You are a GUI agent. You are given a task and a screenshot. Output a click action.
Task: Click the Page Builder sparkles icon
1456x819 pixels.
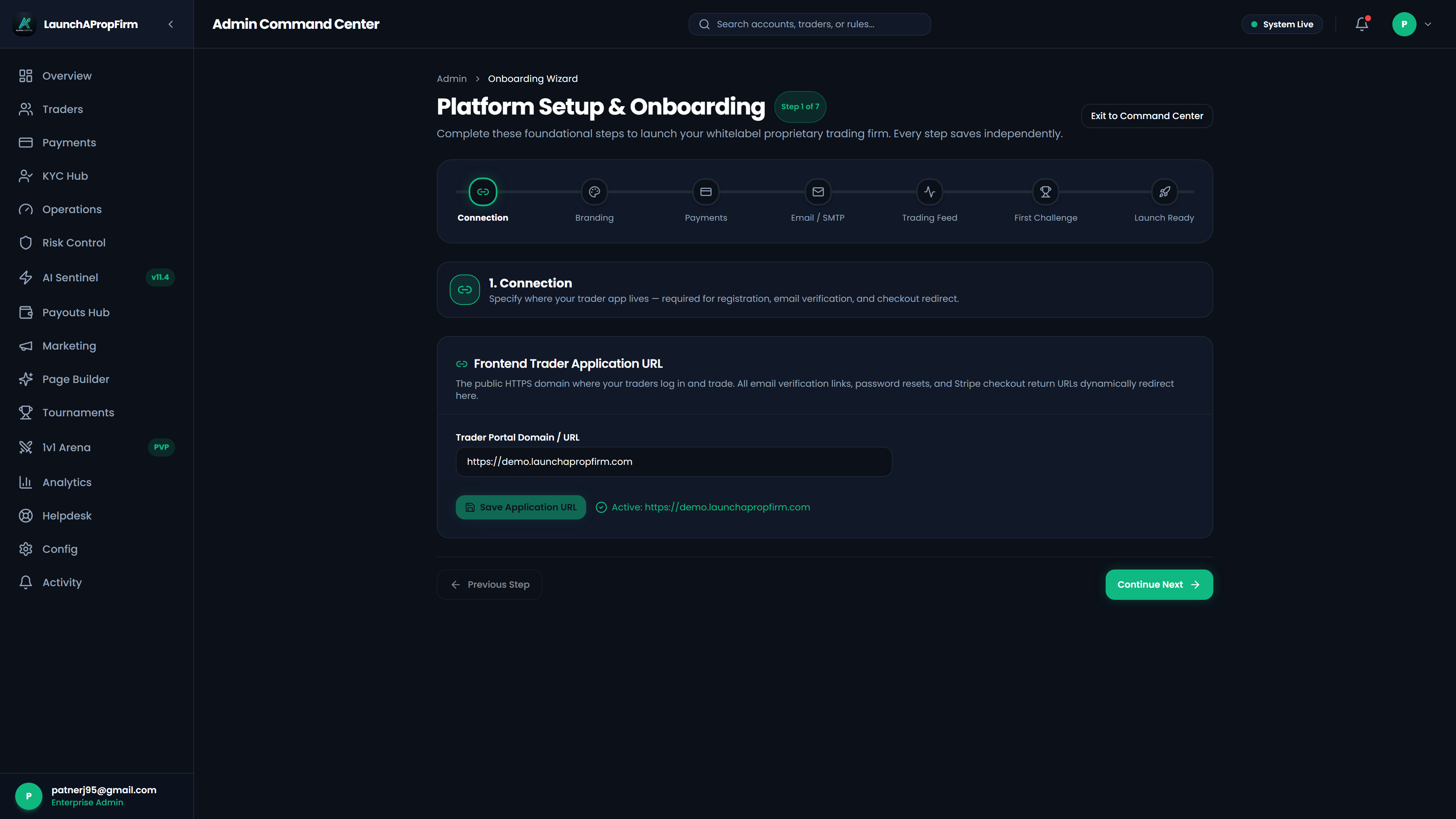25,379
